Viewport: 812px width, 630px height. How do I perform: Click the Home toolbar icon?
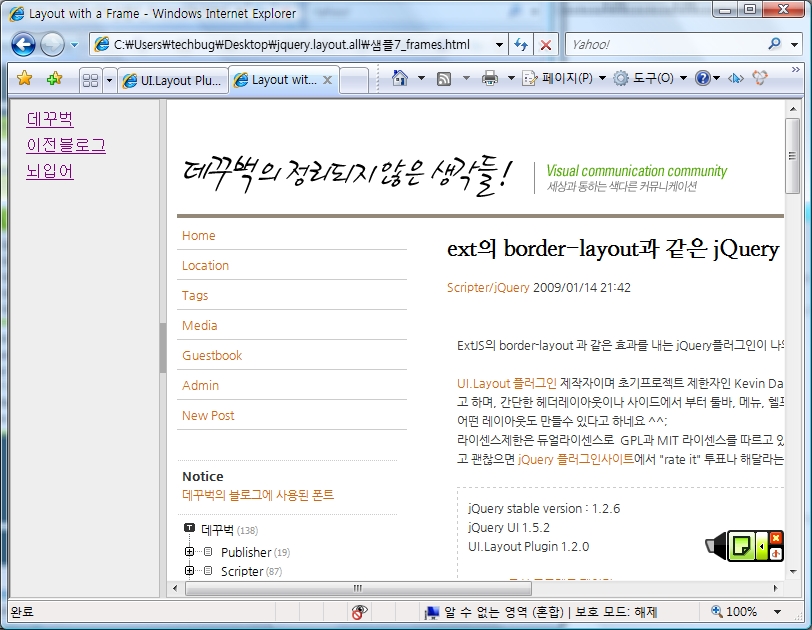tap(399, 78)
